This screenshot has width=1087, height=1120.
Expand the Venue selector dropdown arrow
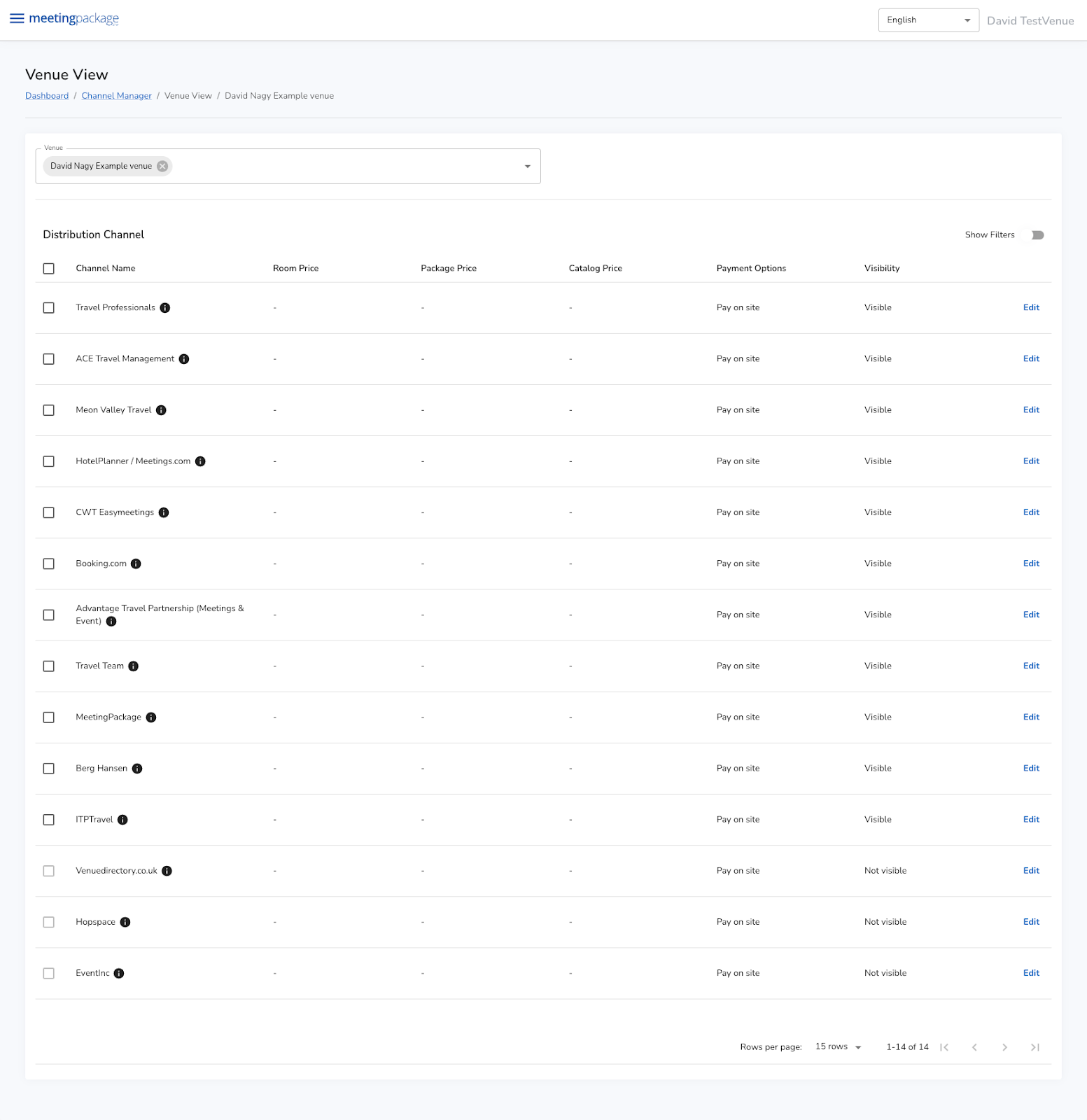point(528,167)
